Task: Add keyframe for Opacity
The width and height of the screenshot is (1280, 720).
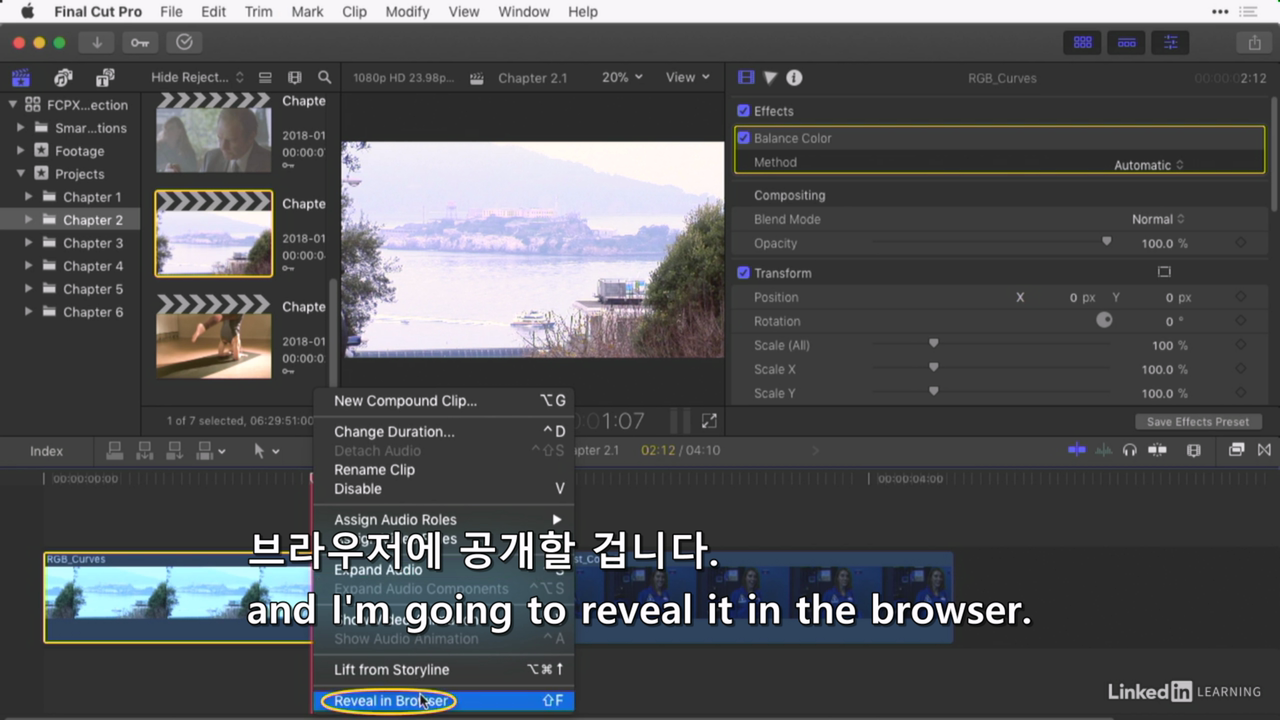Action: 1240,243
